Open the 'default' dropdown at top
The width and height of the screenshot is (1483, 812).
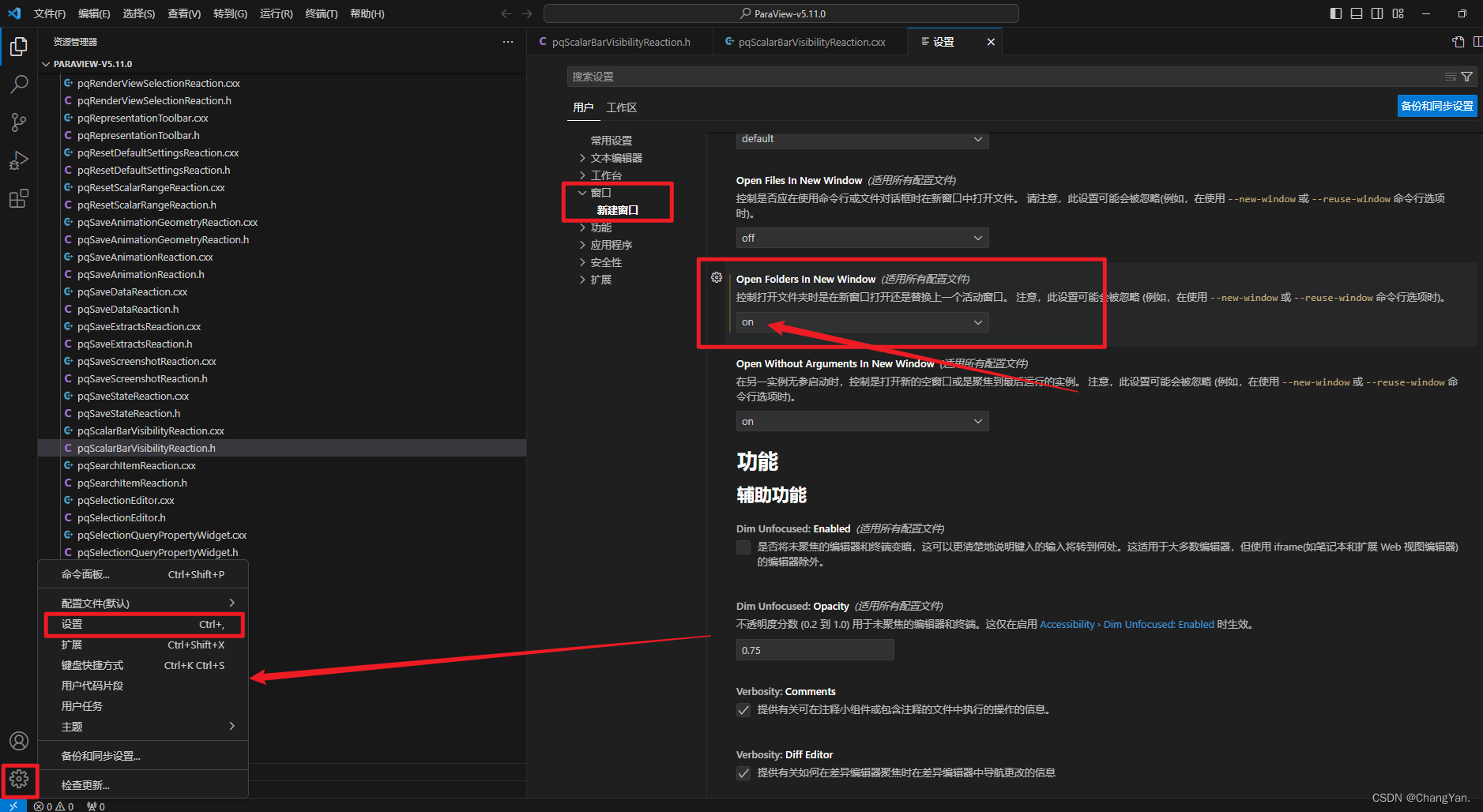[x=862, y=139]
